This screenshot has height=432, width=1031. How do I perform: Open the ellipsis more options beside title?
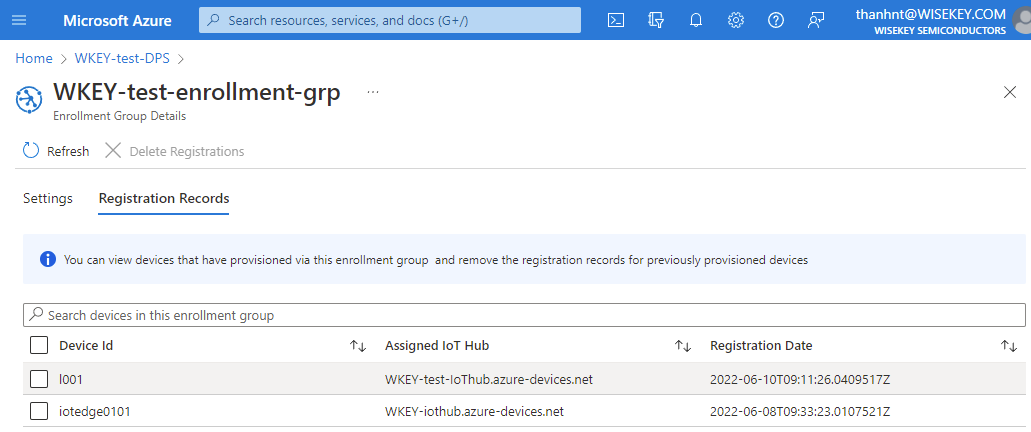(x=373, y=92)
